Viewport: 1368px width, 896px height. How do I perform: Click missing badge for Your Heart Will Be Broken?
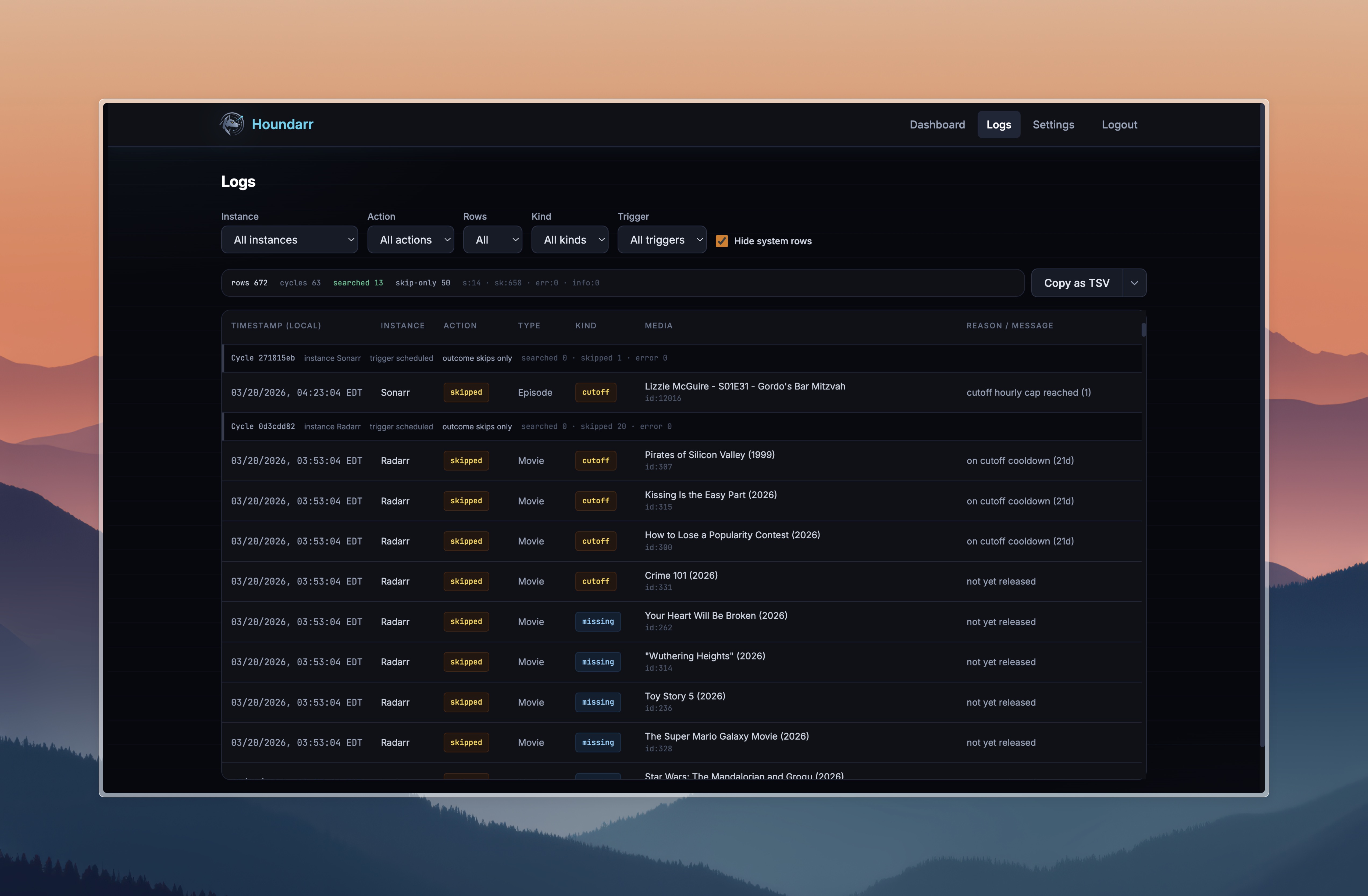[x=597, y=621]
